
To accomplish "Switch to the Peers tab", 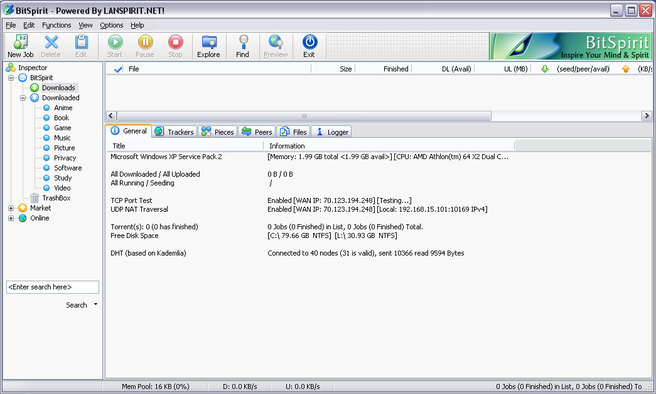I will click(257, 132).
